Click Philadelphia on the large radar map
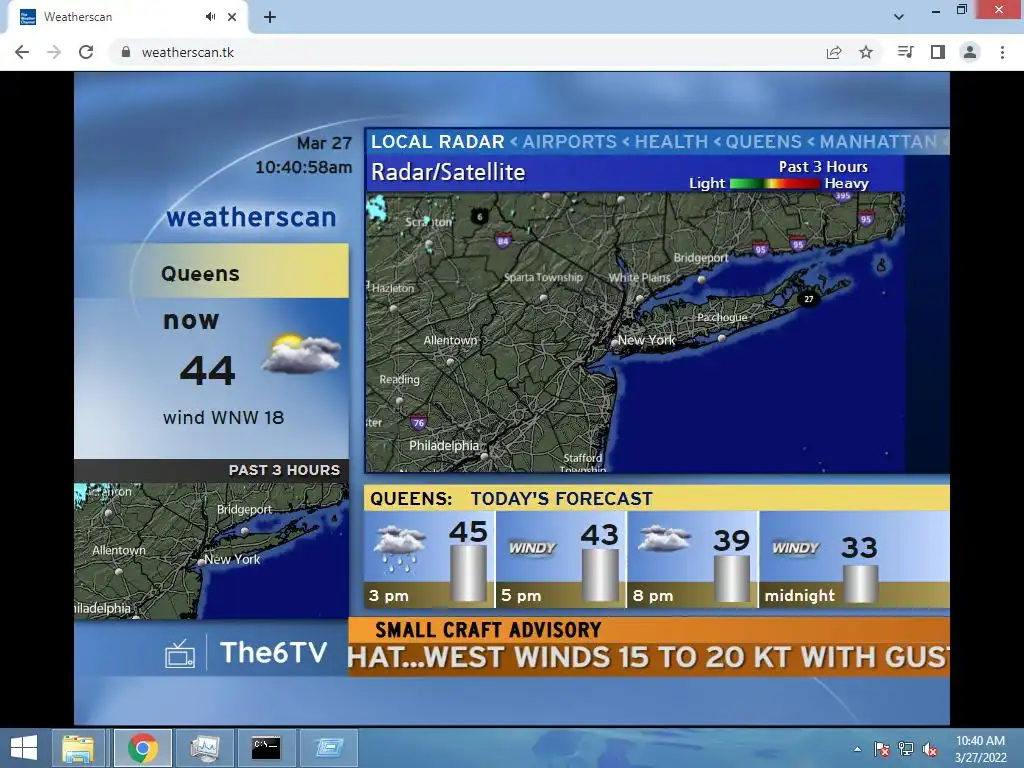1024x768 pixels. (444, 445)
